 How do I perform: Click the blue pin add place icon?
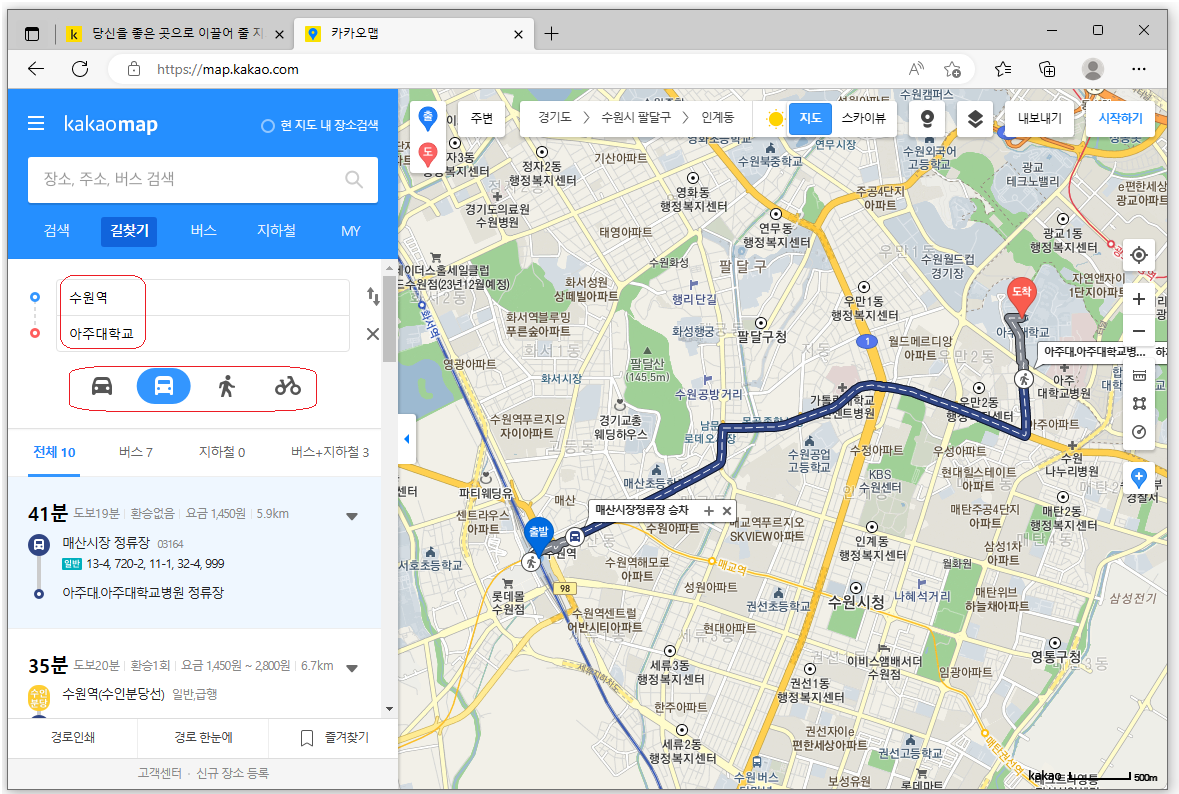[1139, 477]
